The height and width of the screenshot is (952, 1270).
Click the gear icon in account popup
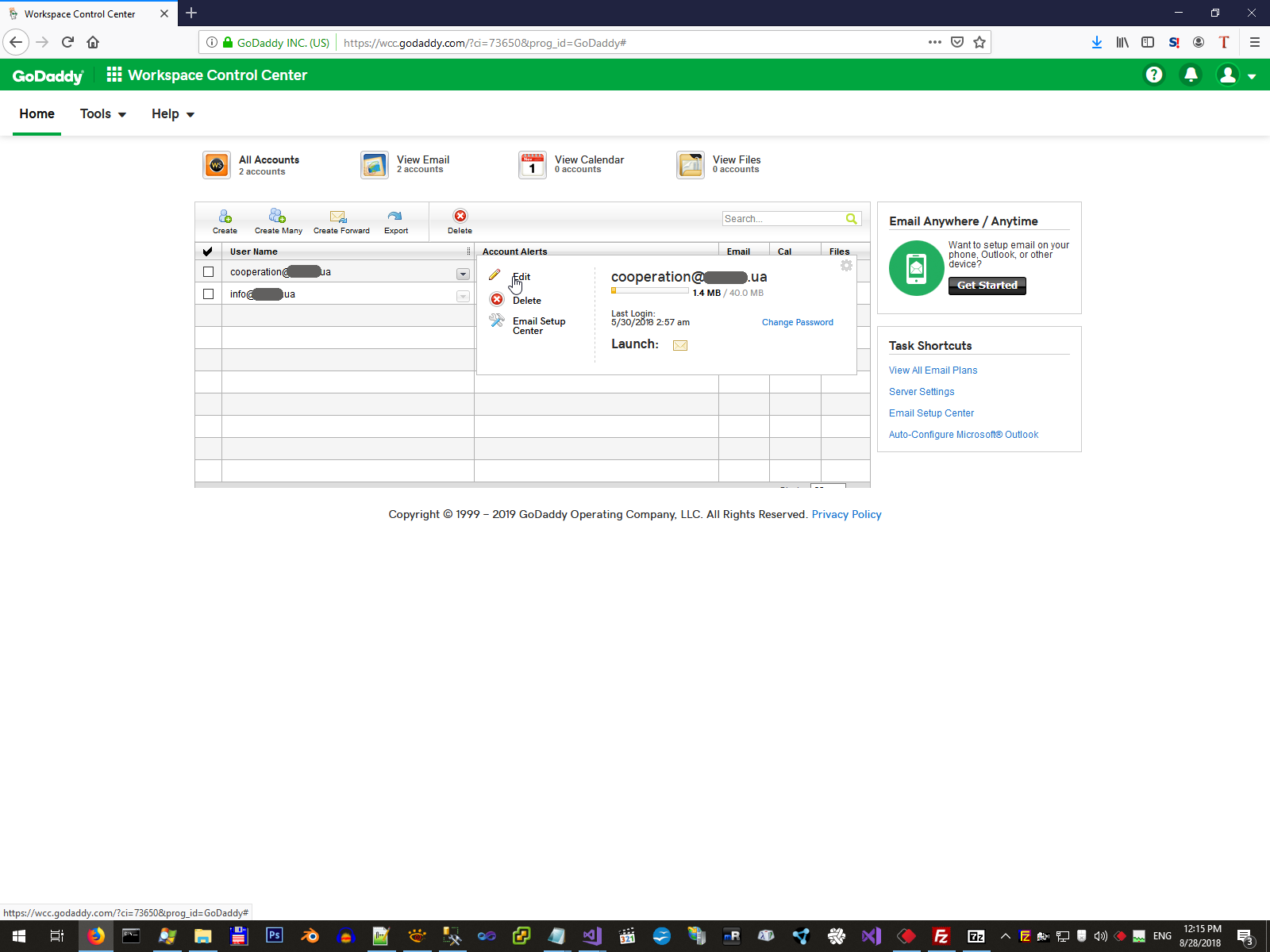(846, 266)
